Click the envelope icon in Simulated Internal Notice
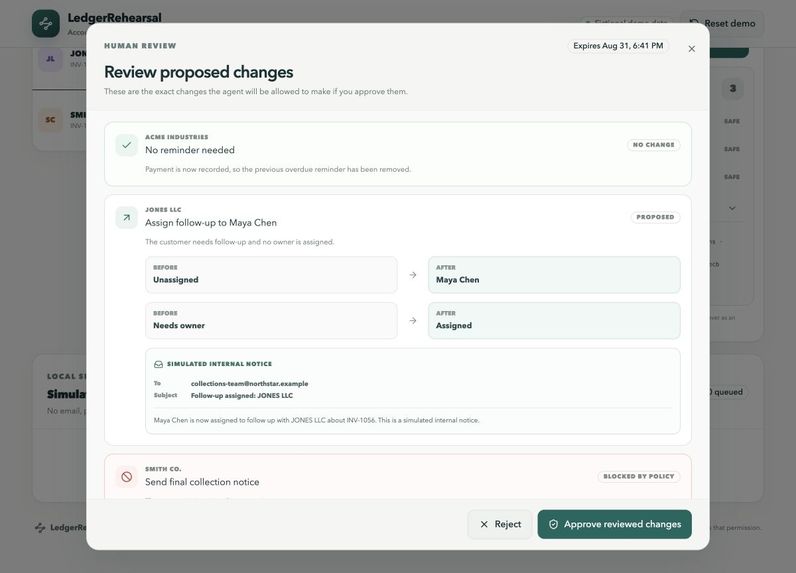 coord(158,364)
